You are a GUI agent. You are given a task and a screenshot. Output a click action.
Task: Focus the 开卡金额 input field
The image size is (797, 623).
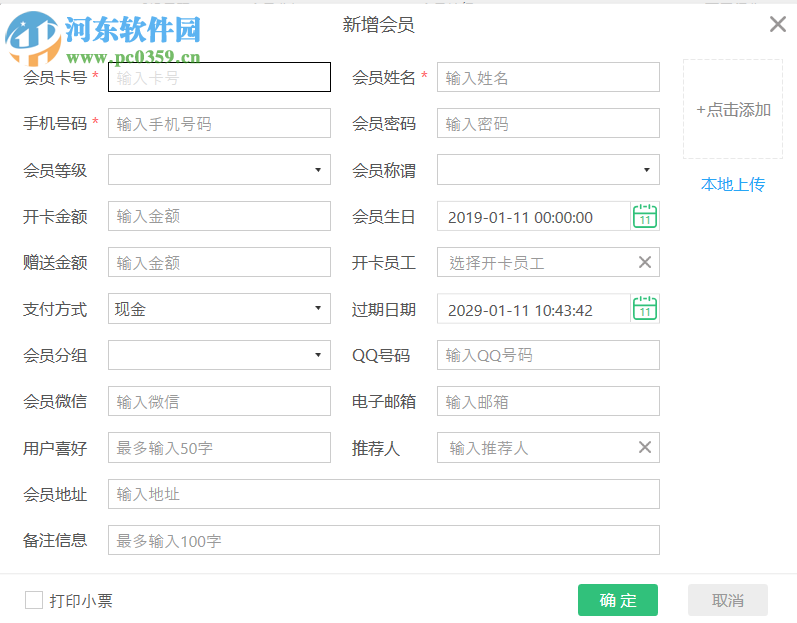click(x=219, y=216)
